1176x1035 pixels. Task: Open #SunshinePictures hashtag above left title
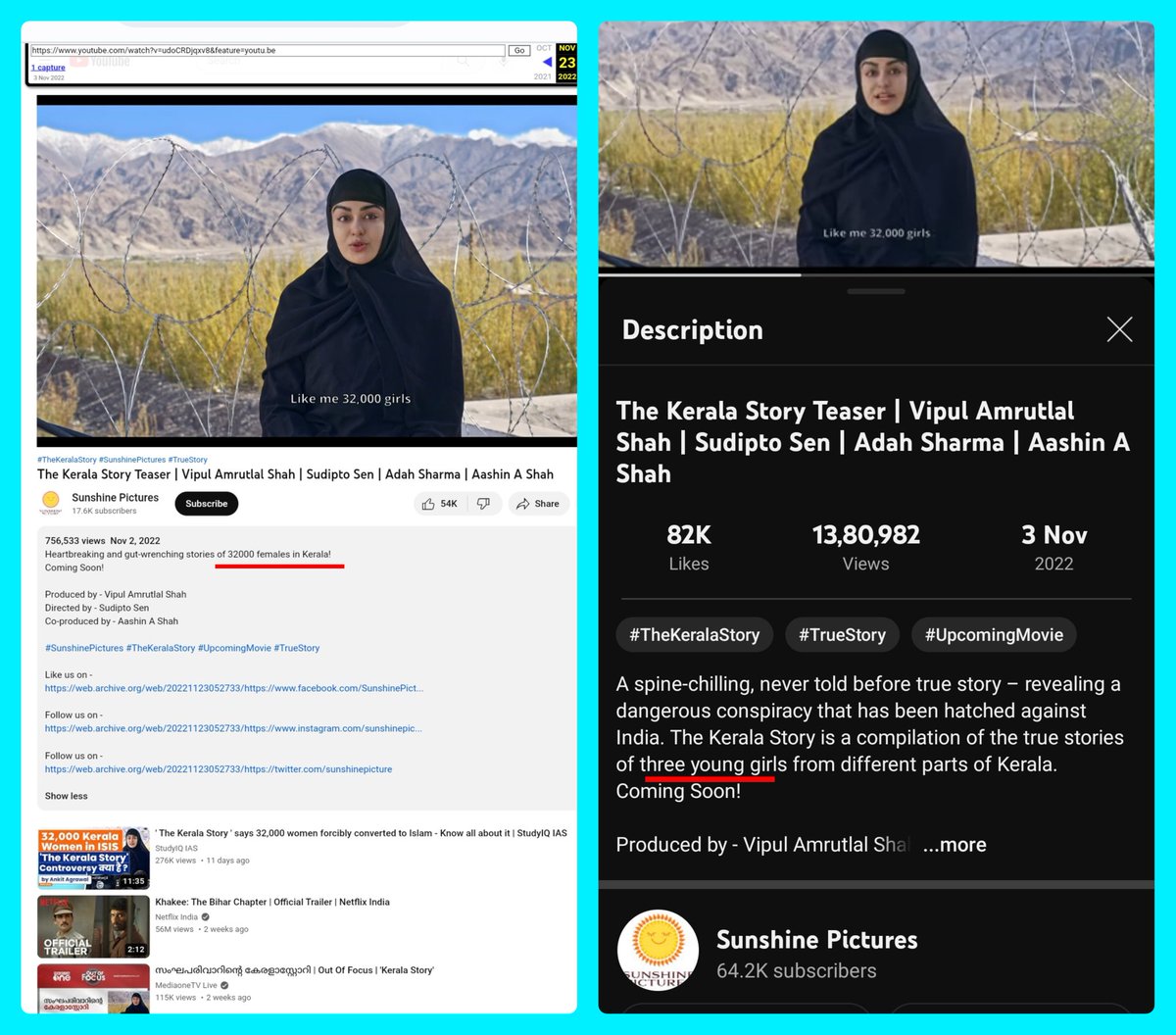click(x=131, y=460)
